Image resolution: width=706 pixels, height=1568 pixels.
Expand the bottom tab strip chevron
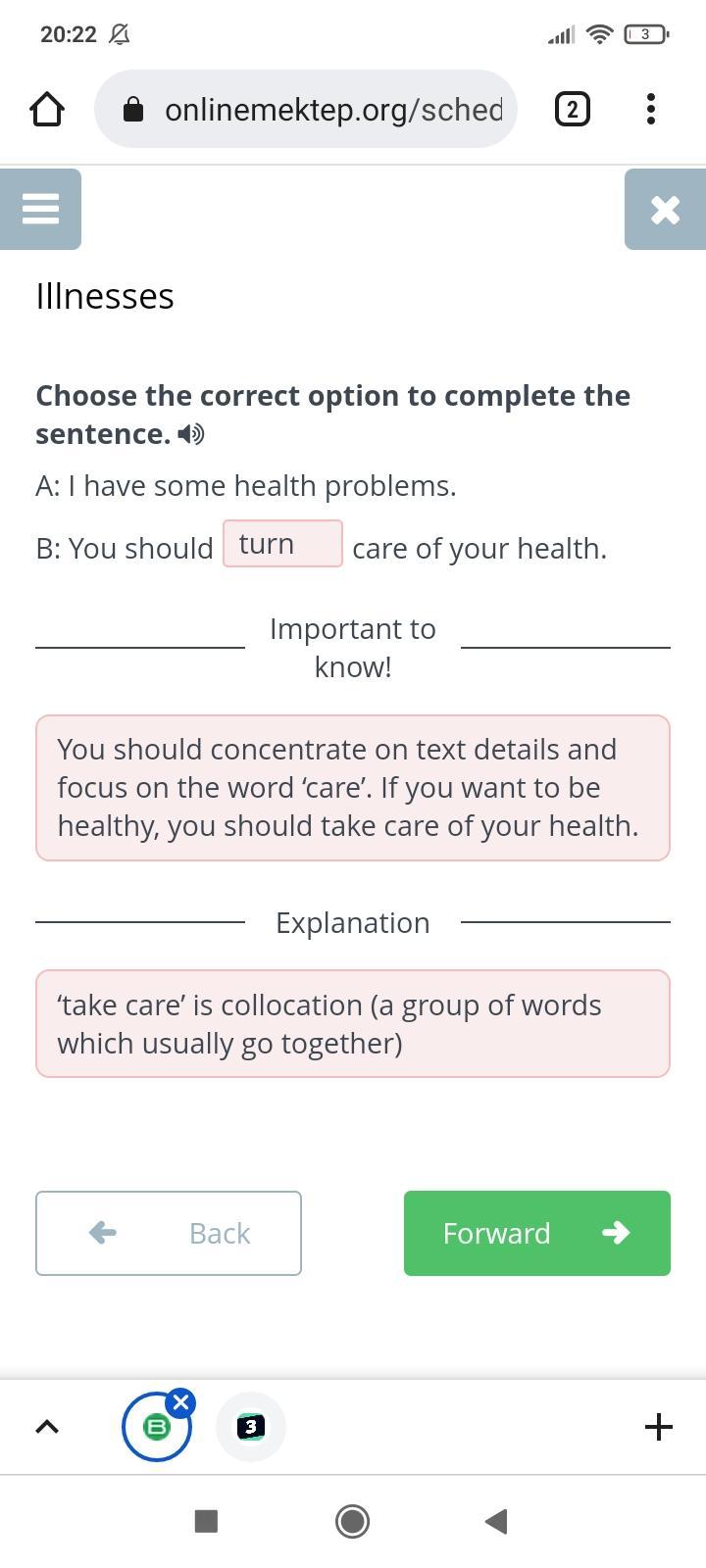[47, 1427]
